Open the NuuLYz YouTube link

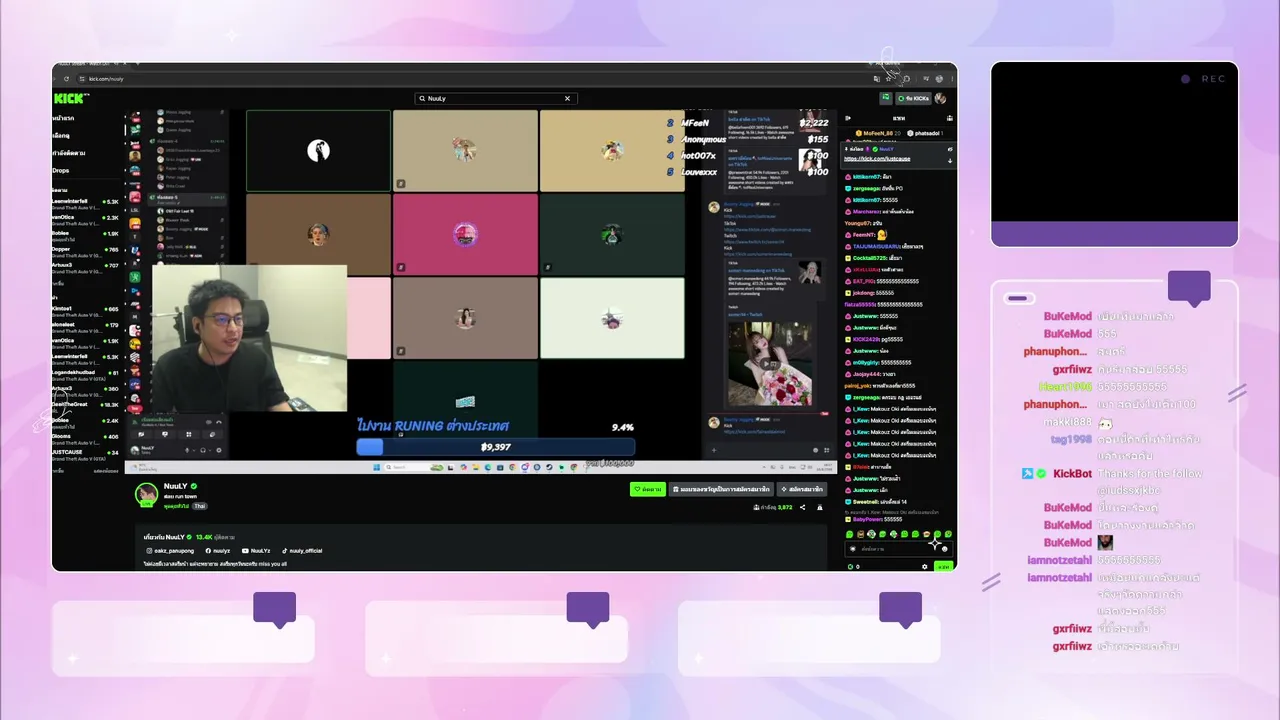[x=256, y=550]
